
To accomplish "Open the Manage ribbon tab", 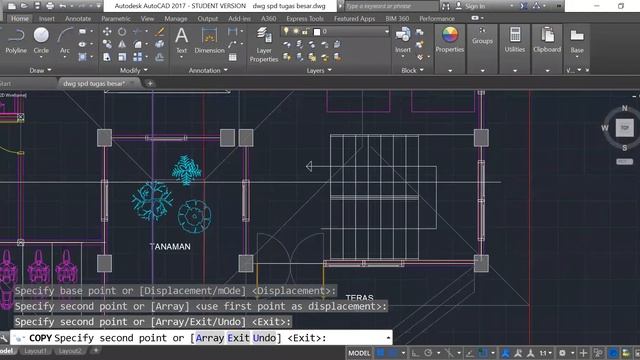I will click(176, 18).
